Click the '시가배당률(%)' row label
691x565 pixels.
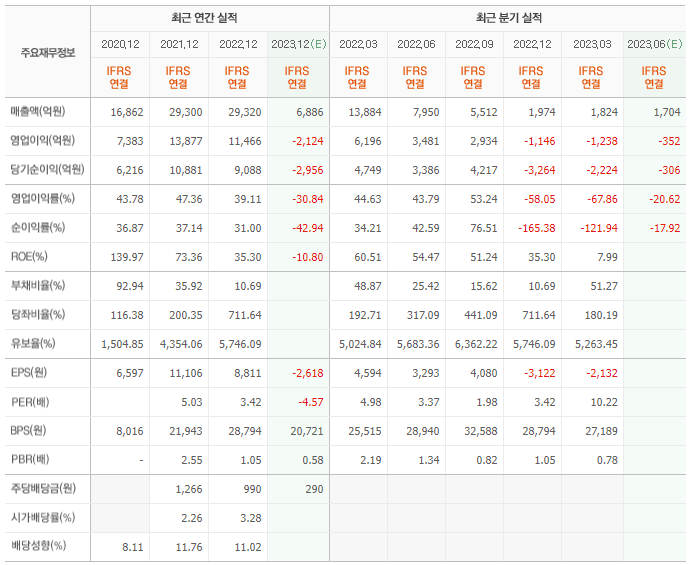point(43,517)
